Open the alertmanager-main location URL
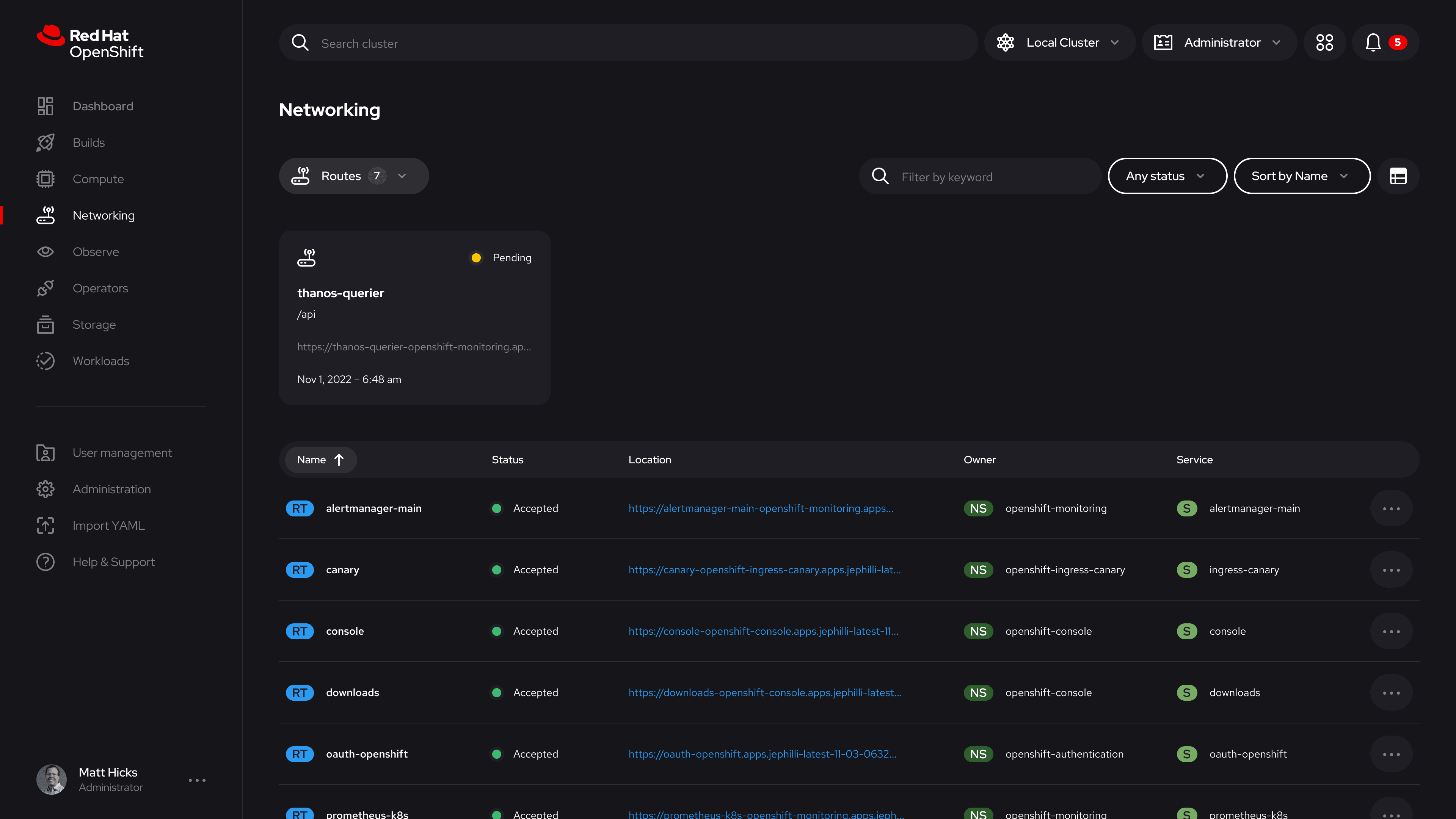Image resolution: width=1456 pixels, height=819 pixels. (761, 509)
